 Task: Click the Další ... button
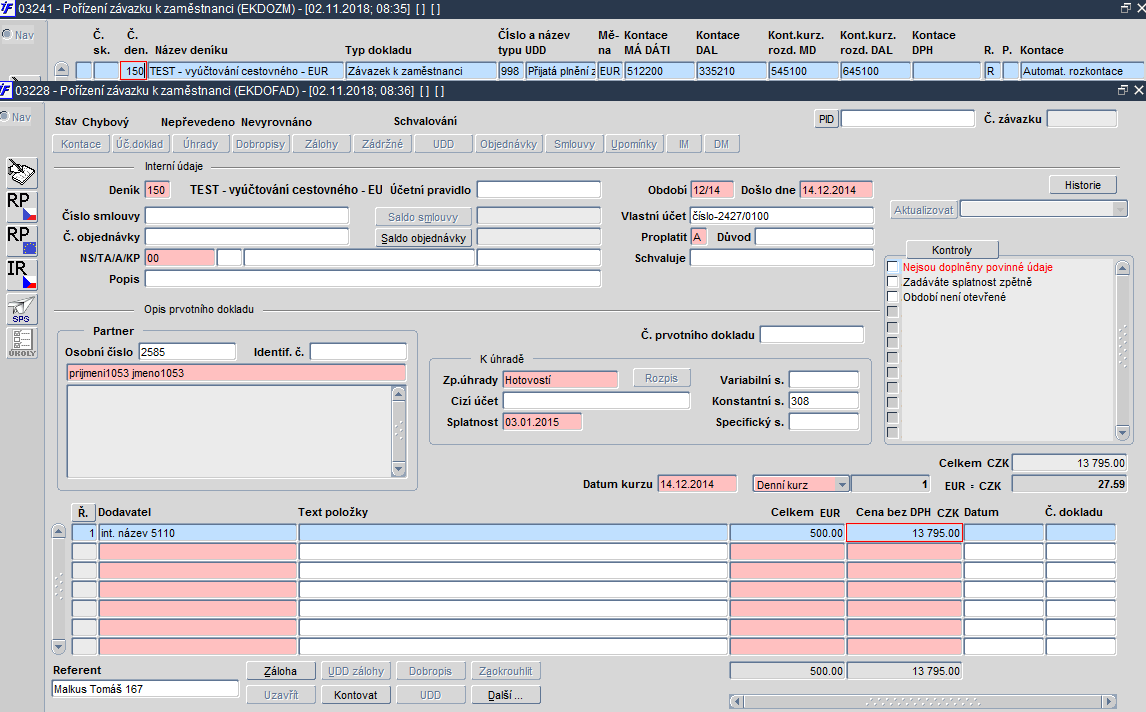coord(506,694)
